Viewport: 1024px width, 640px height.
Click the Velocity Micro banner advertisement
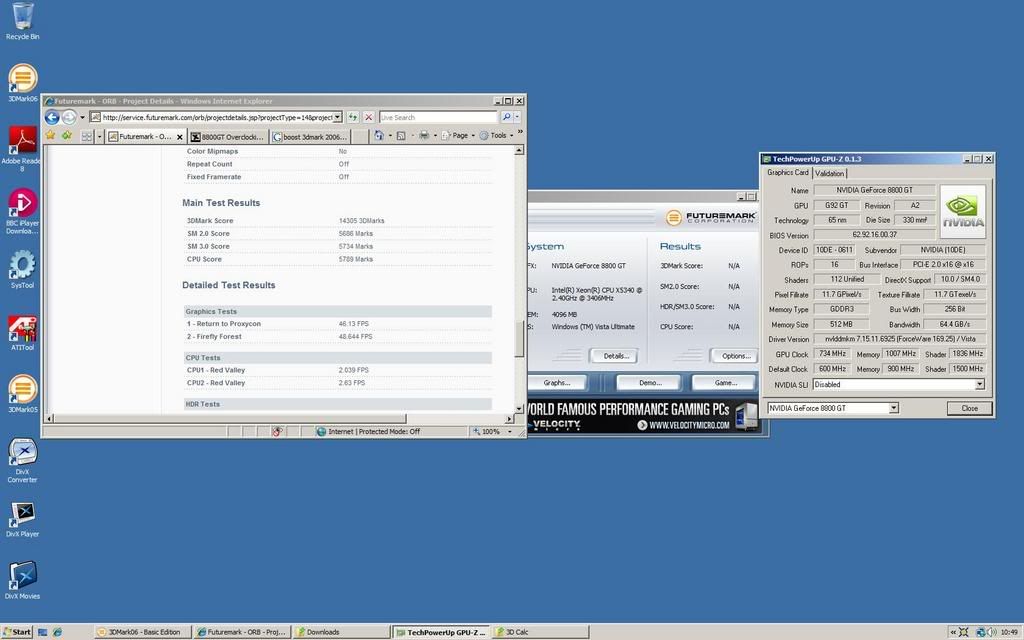coord(643,415)
